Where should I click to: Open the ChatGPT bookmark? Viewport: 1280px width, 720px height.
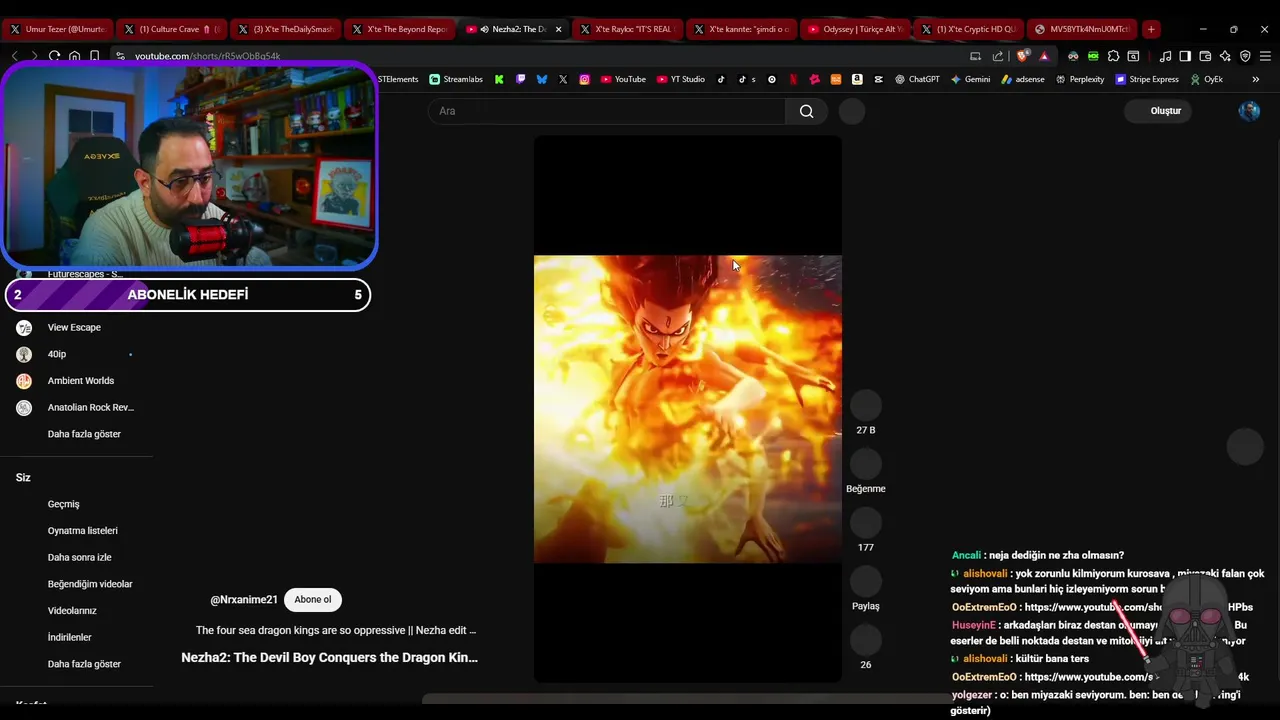(x=917, y=79)
